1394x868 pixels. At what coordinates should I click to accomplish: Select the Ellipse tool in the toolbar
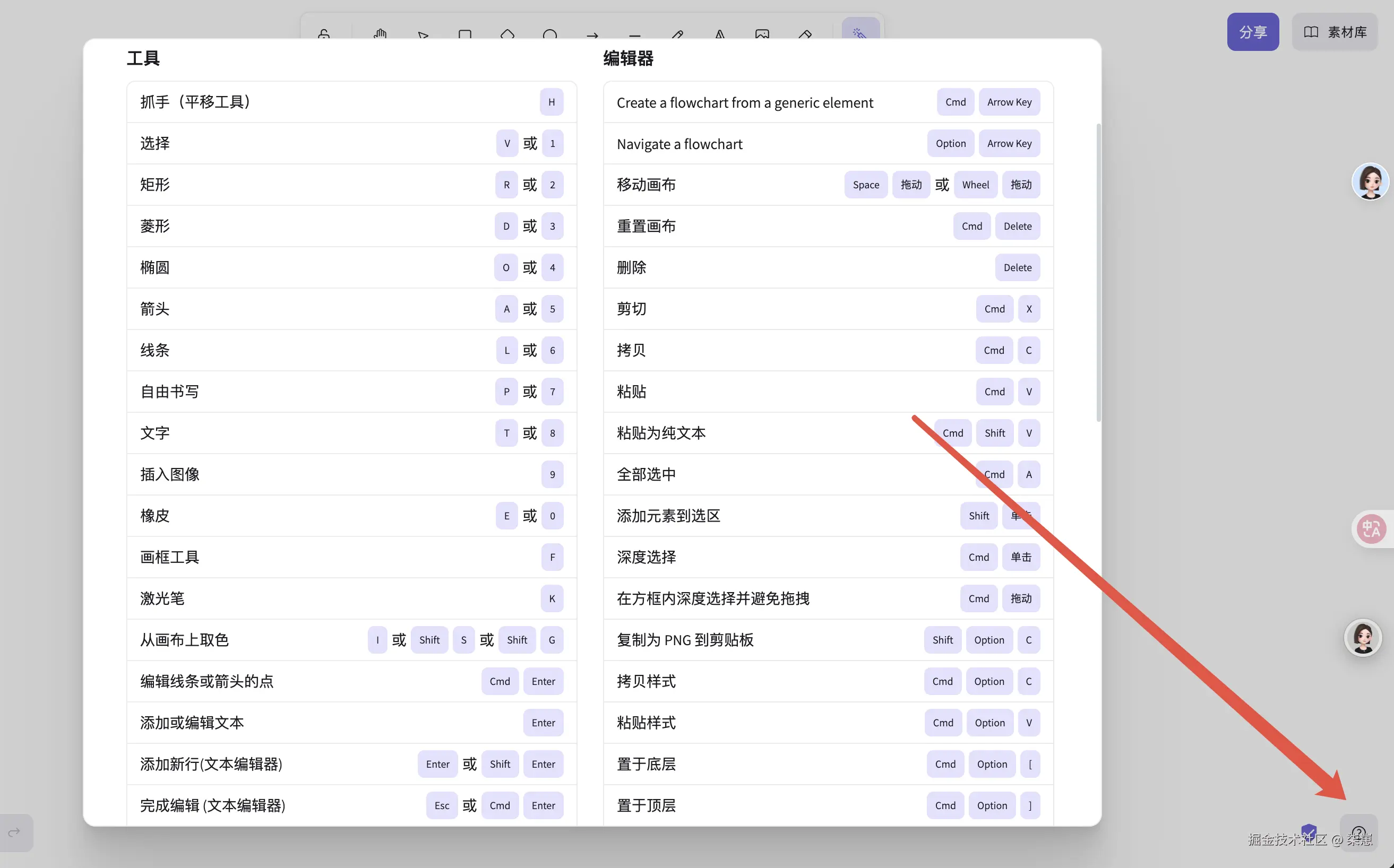pos(549,34)
